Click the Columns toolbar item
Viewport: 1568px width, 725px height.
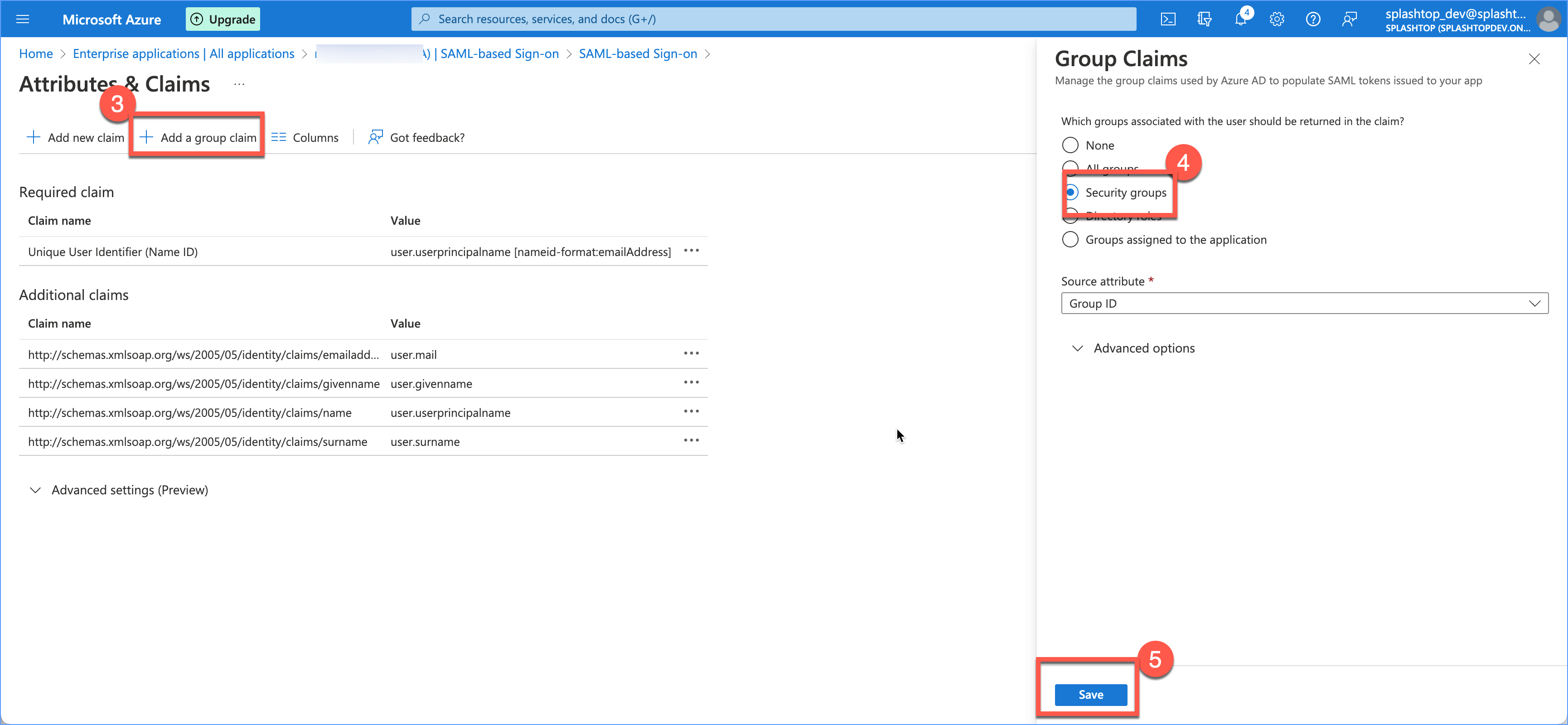[305, 138]
